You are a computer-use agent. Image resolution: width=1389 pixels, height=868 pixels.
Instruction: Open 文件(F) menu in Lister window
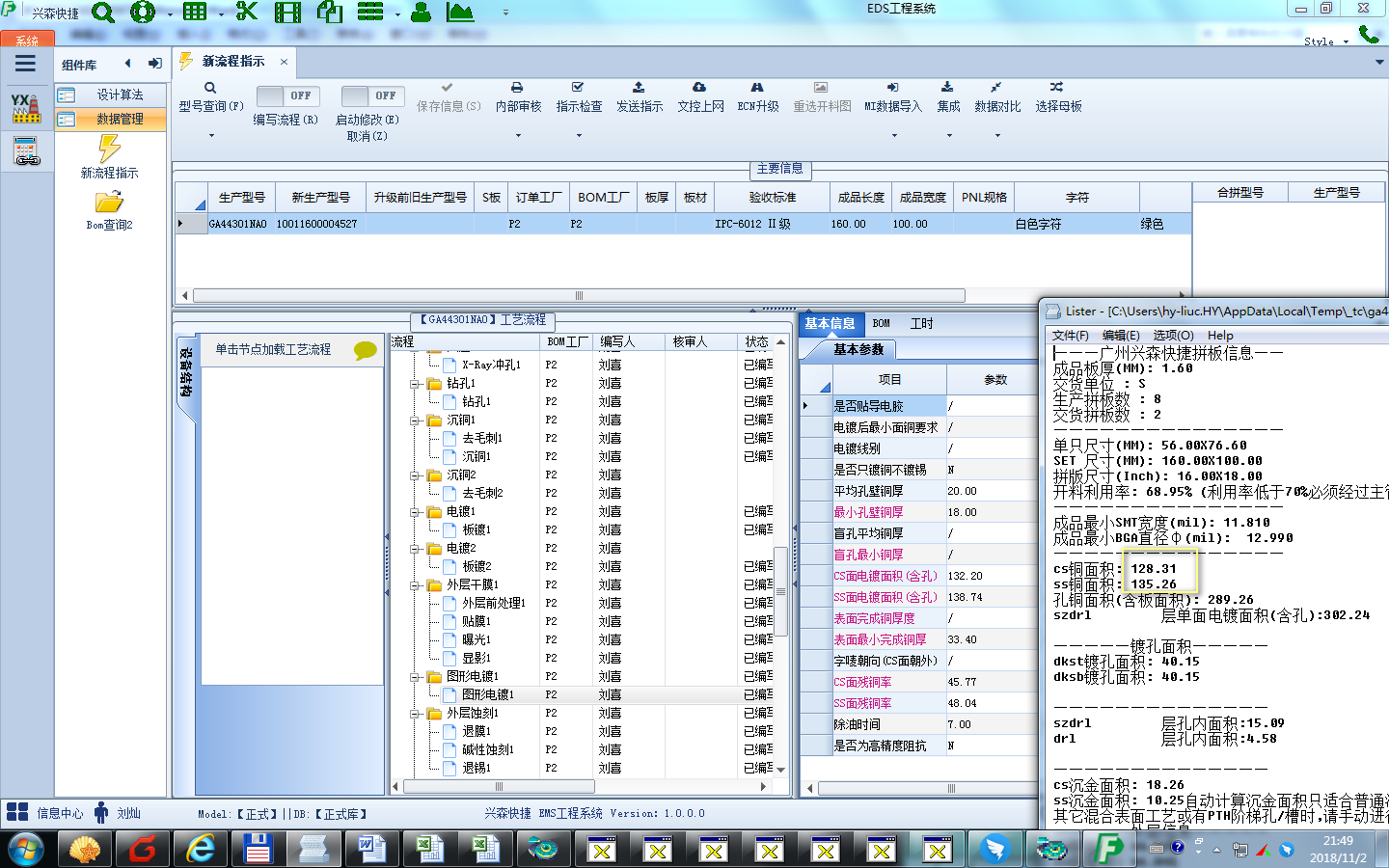(1070, 336)
